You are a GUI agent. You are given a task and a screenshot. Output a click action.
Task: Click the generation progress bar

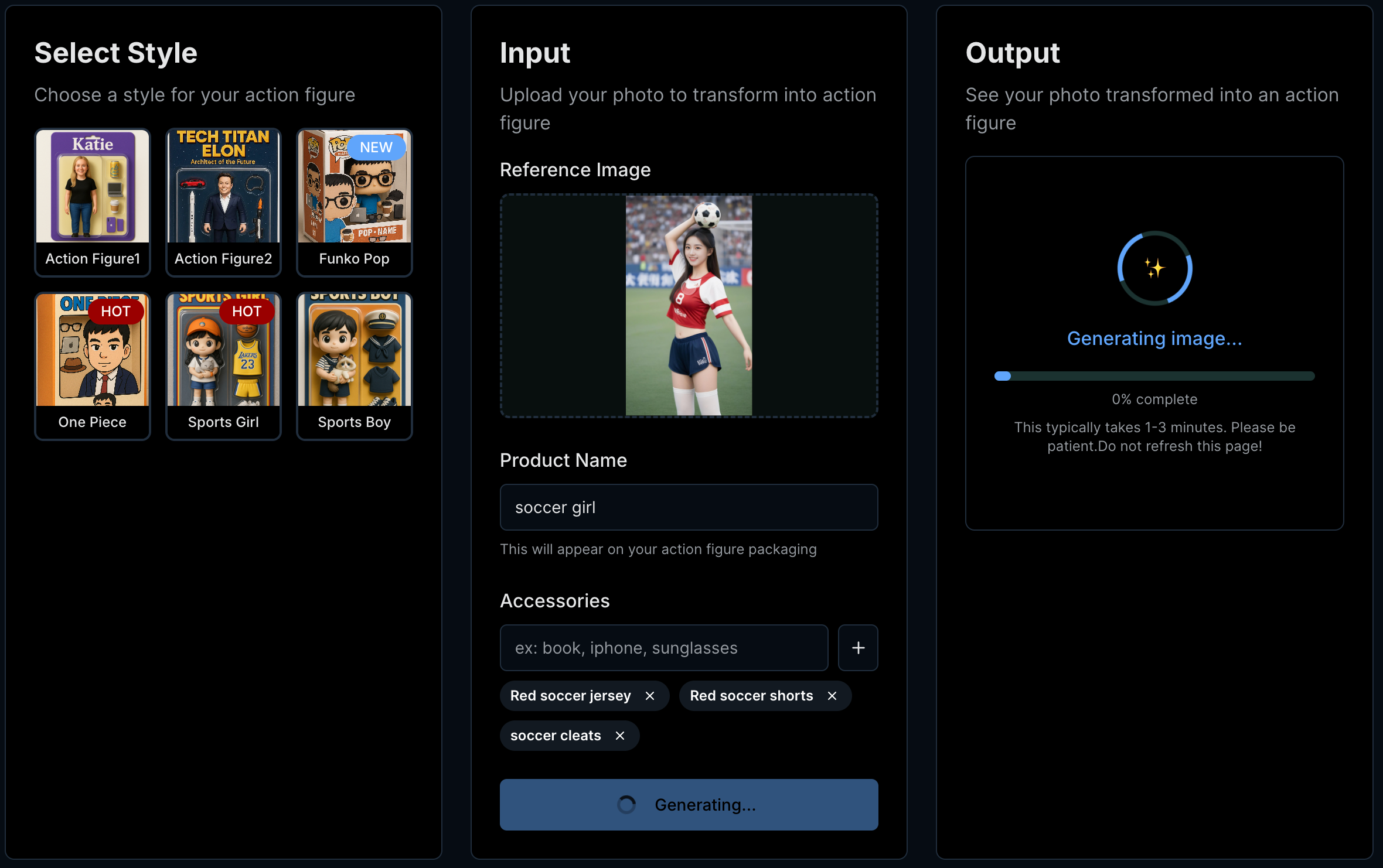pos(1154,376)
